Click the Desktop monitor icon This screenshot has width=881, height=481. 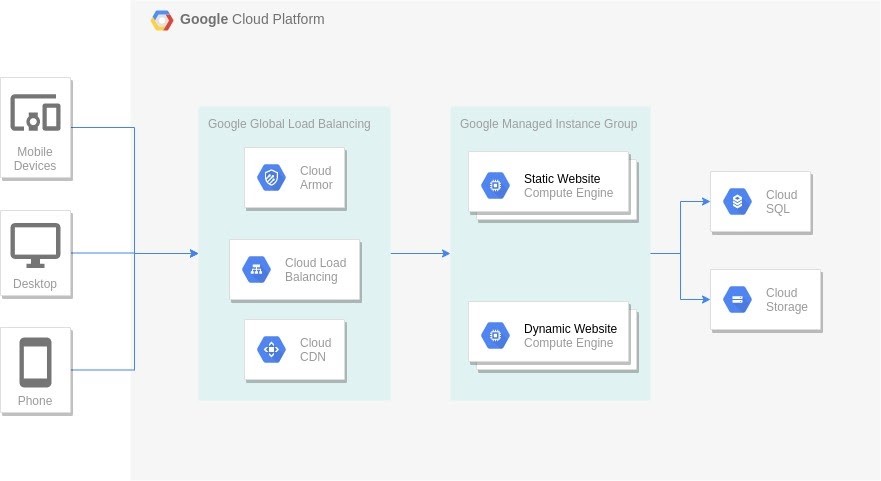[35, 245]
